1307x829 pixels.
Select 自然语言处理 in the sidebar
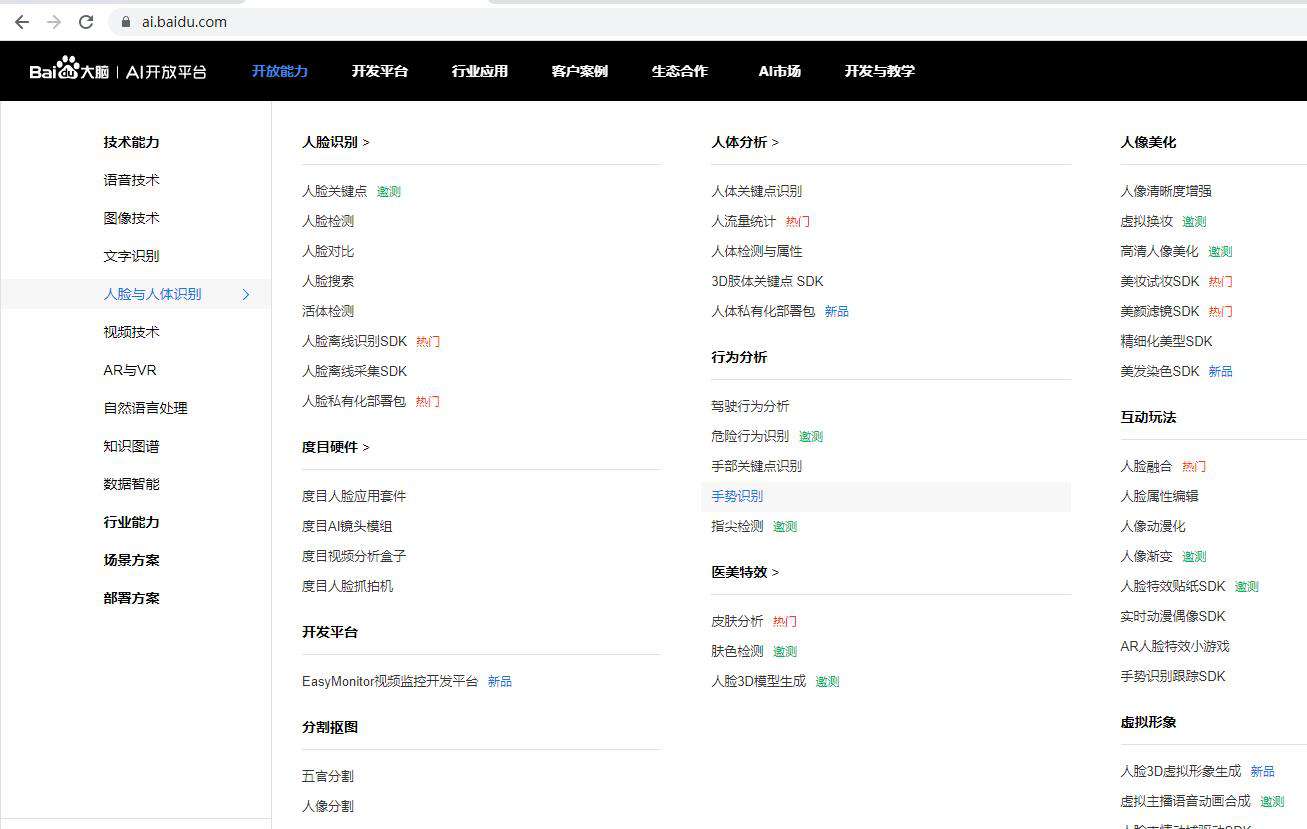tap(146, 408)
